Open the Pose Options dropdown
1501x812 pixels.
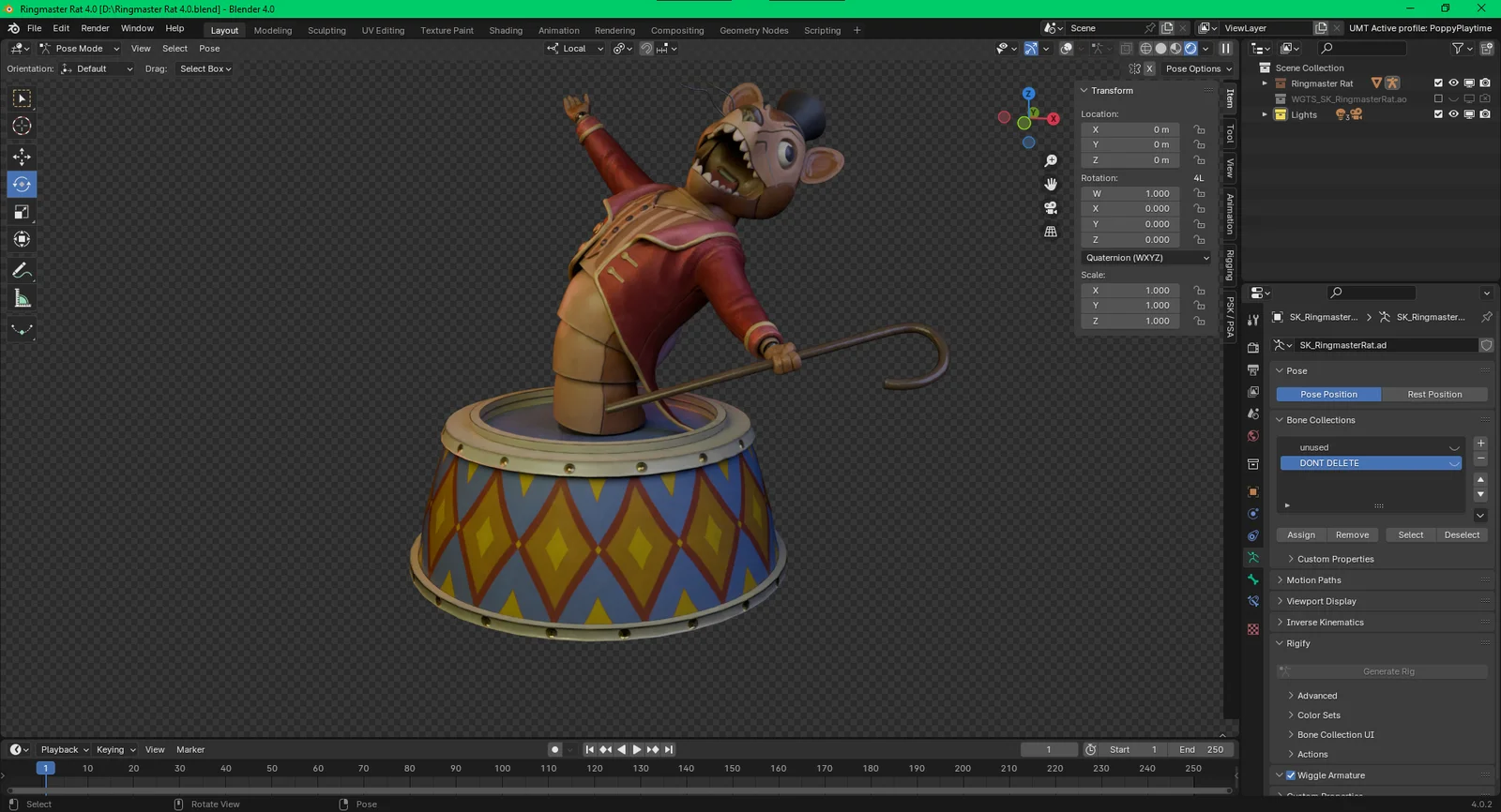coord(1198,68)
